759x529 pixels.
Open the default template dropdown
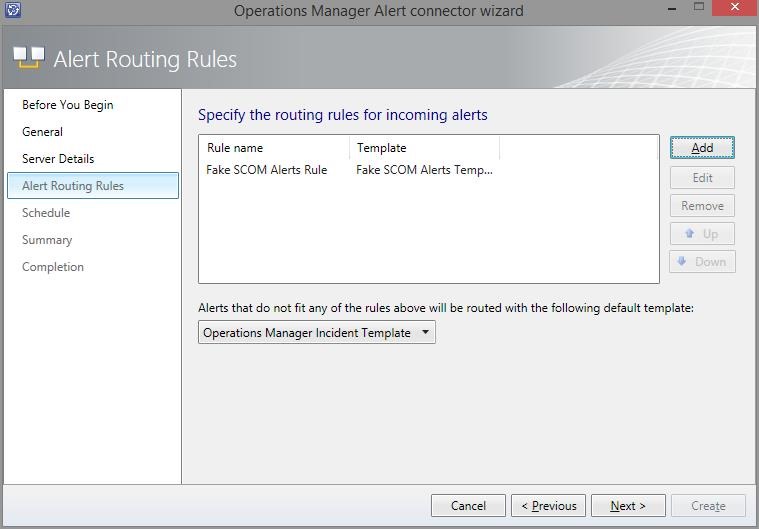click(x=317, y=333)
